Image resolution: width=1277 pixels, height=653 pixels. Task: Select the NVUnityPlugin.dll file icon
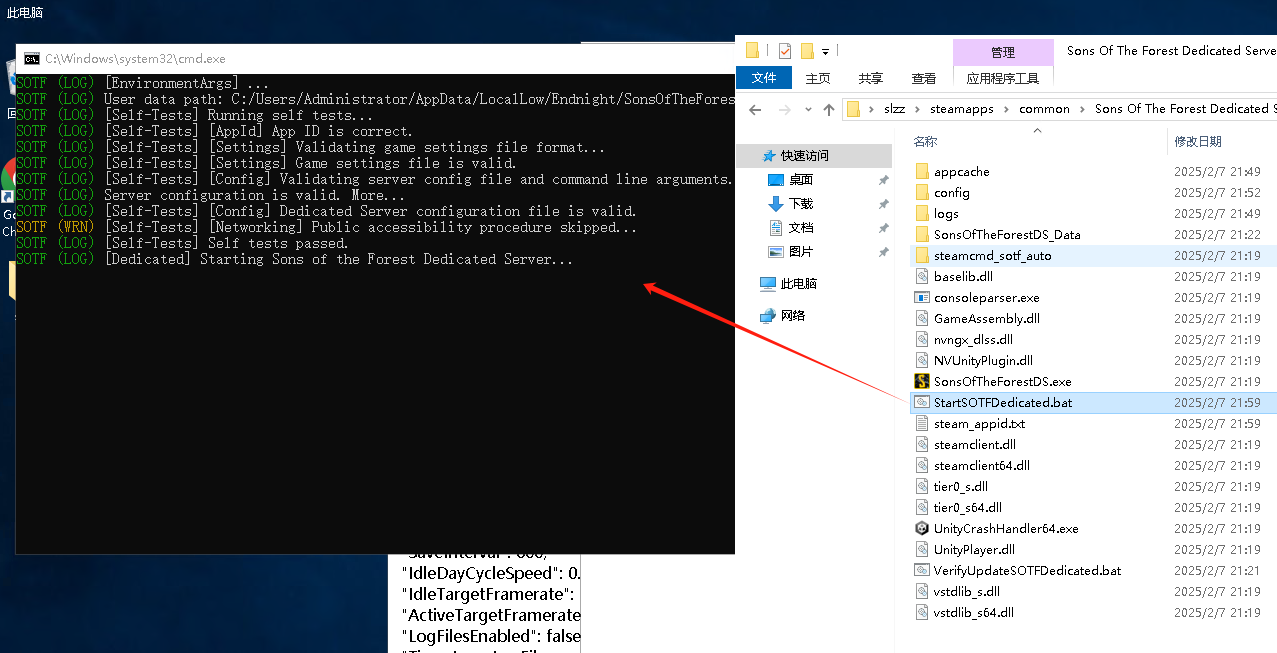pos(922,361)
